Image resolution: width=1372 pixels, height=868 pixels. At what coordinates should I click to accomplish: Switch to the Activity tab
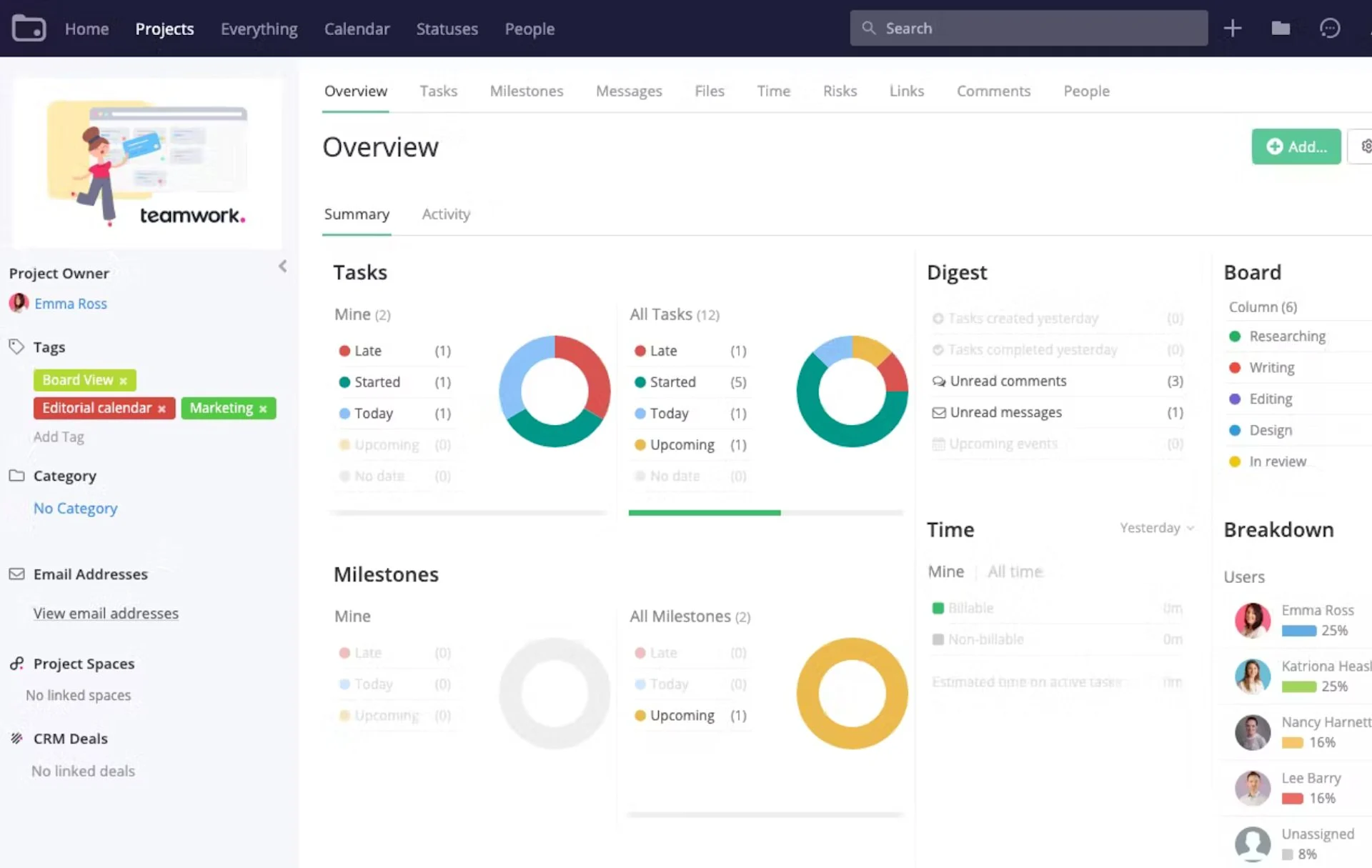click(445, 214)
